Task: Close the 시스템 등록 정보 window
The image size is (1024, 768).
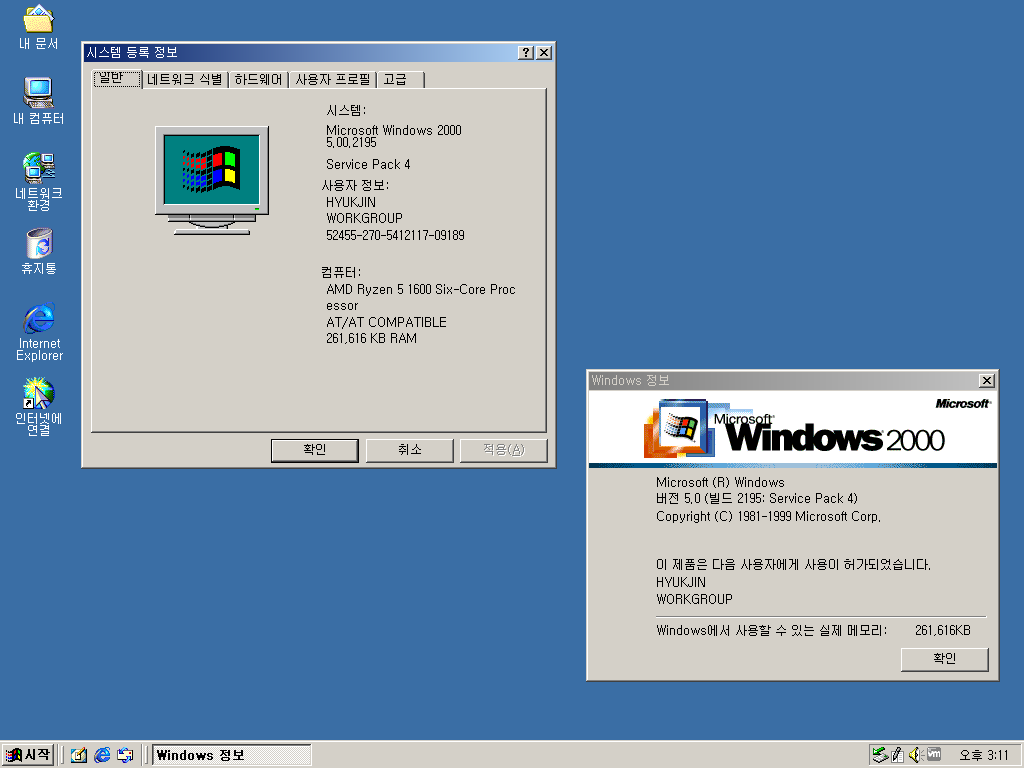Action: pyautogui.click(x=544, y=53)
